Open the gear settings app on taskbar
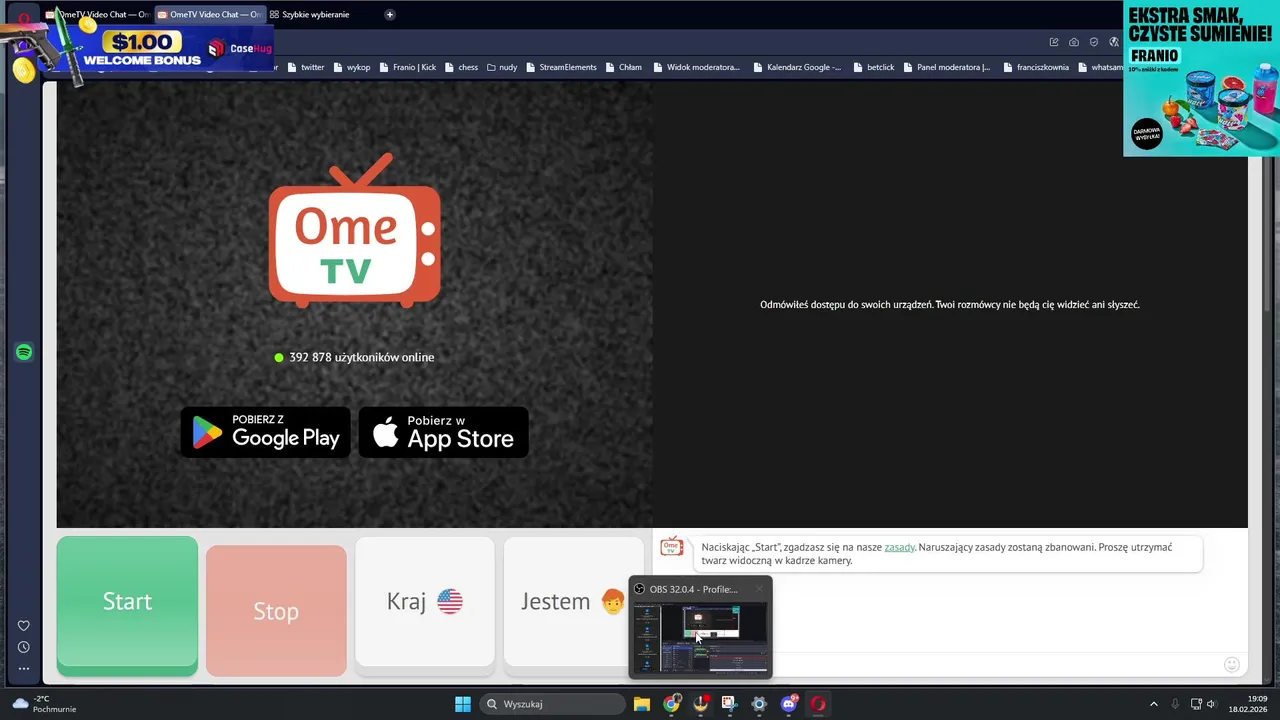The width and height of the screenshot is (1280, 720). coord(759,704)
